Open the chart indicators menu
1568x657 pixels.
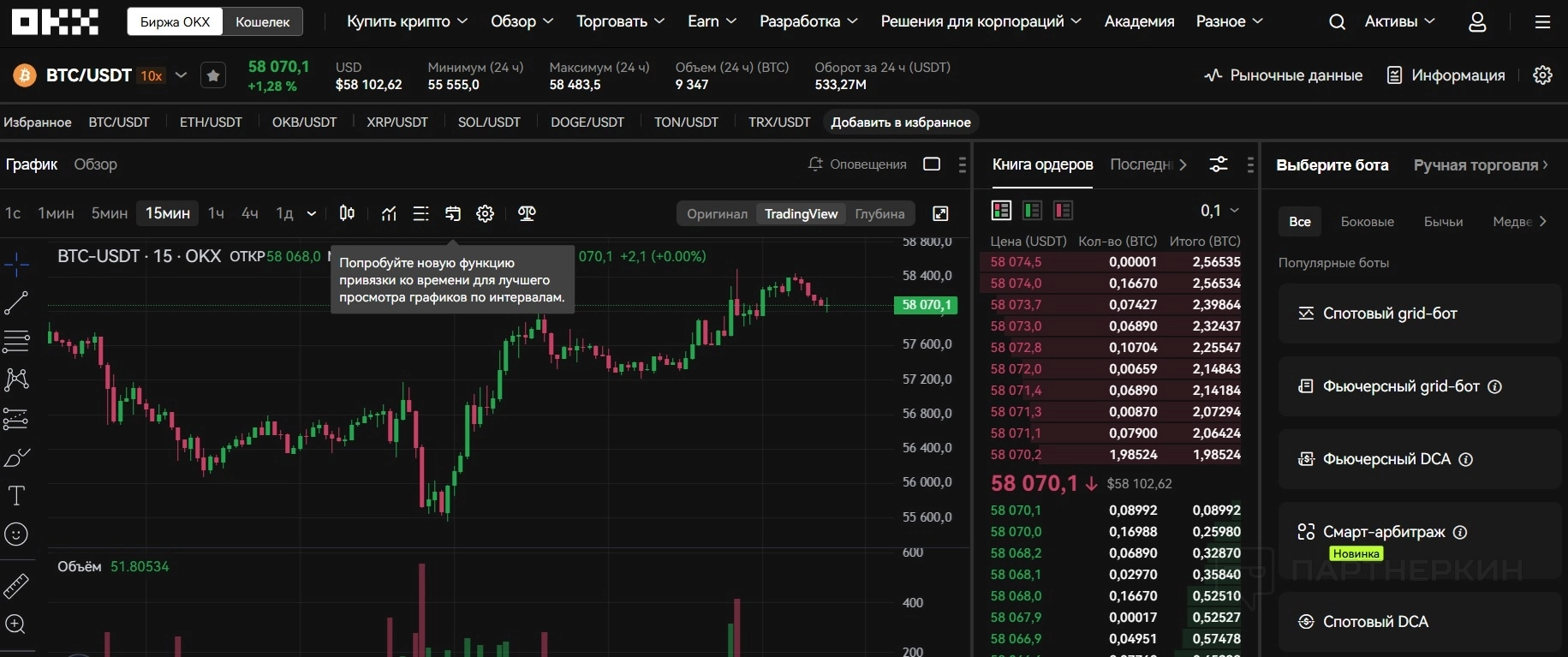389,213
